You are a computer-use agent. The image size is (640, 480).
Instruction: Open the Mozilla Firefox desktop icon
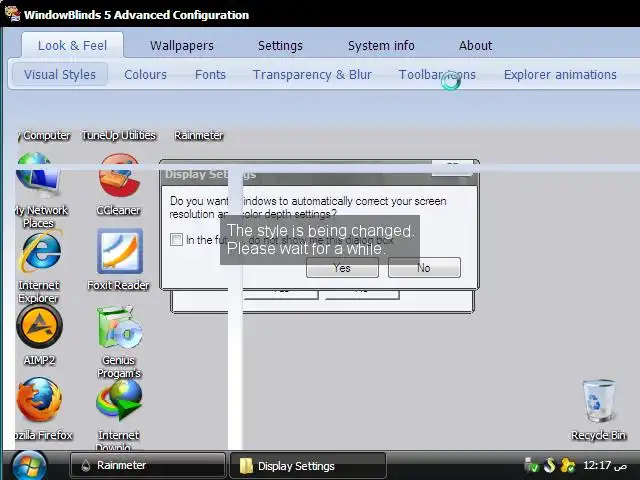[40, 409]
